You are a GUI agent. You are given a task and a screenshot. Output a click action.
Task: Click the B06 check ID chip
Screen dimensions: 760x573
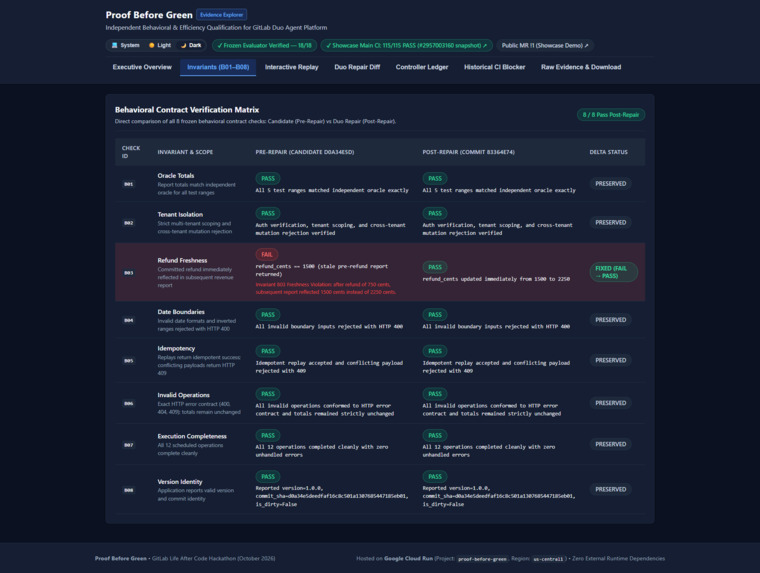pyautogui.click(x=128, y=403)
